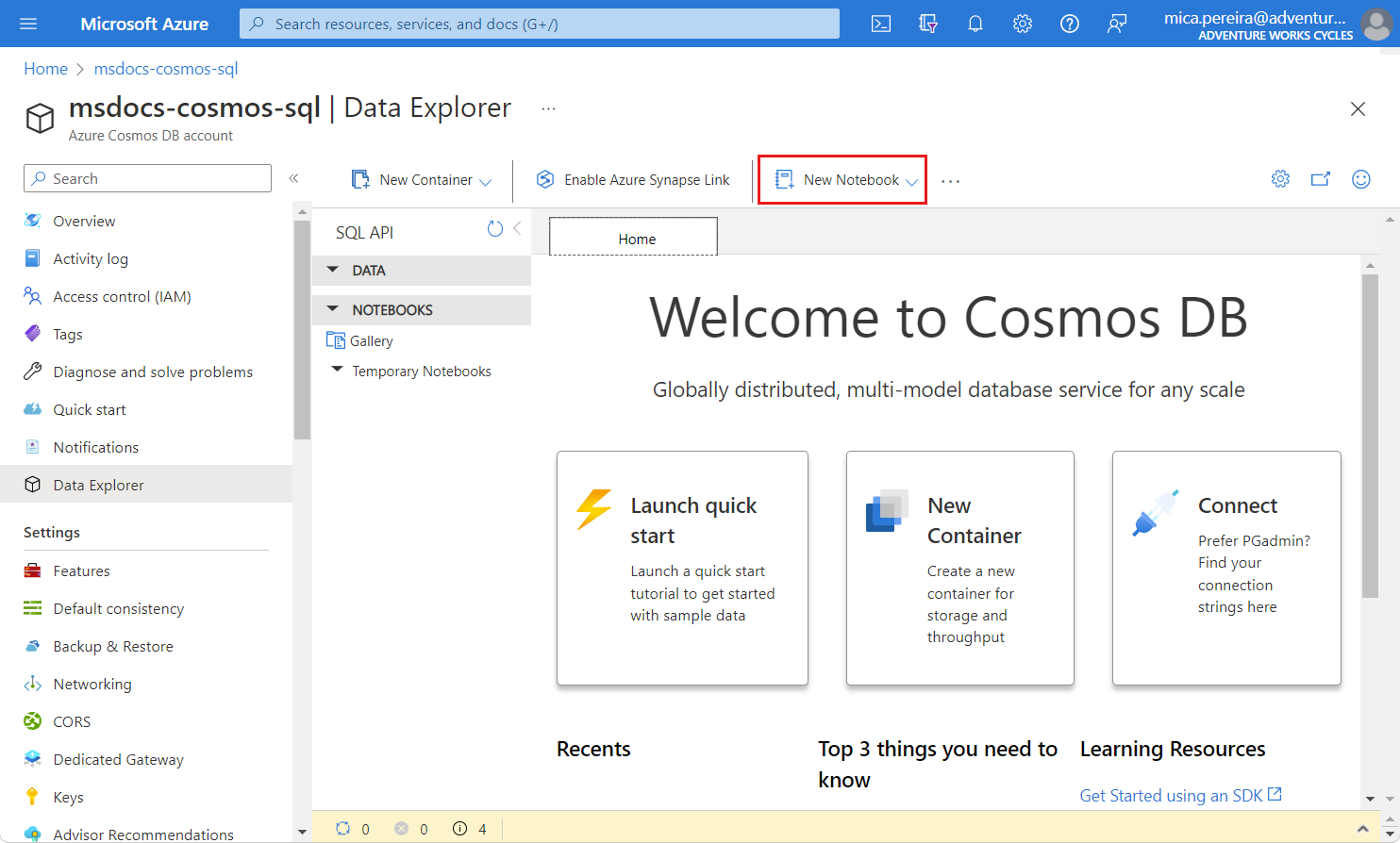Image resolution: width=1400 pixels, height=843 pixels.
Task: Click the New Container toolbar button
Action: point(421,179)
